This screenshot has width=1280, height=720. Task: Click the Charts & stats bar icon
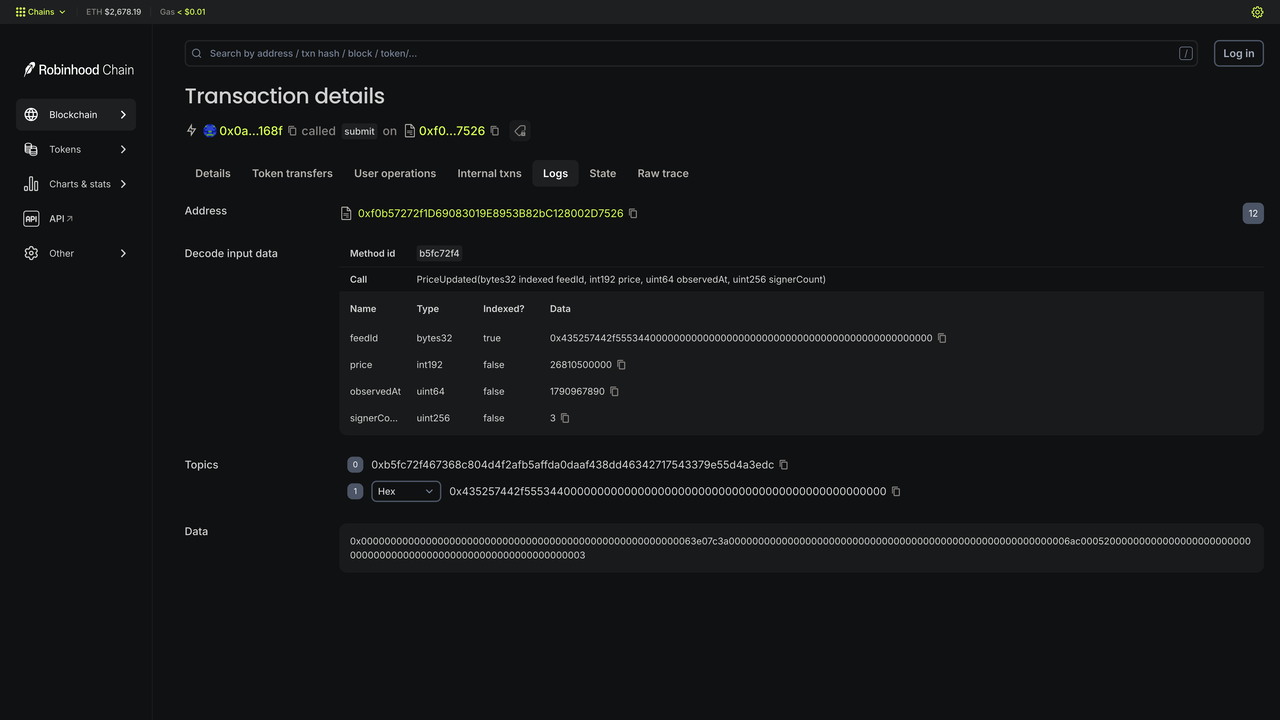(31, 184)
